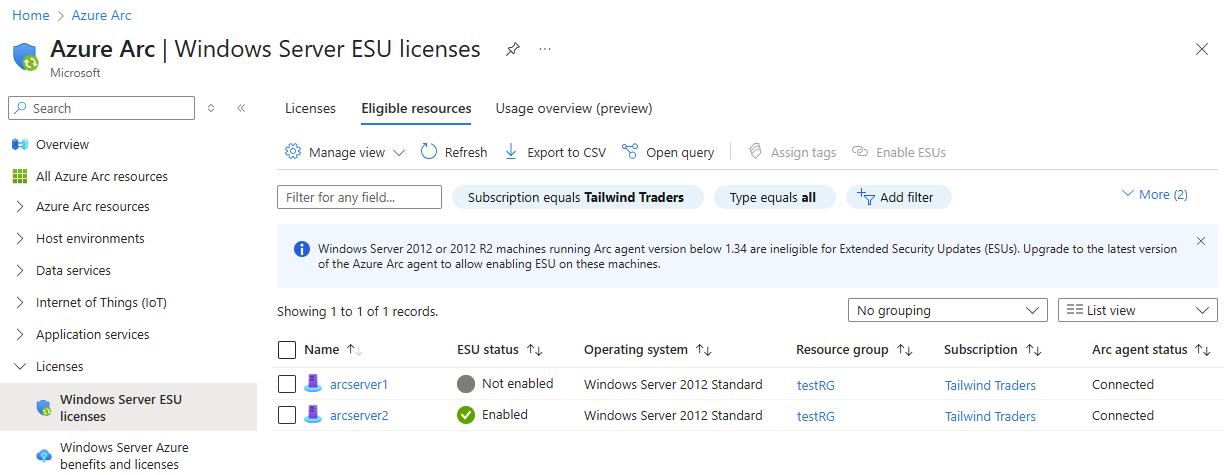Open the List view dropdown
This screenshot has height=475, width=1224.
pyautogui.click(x=1137, y=311)
